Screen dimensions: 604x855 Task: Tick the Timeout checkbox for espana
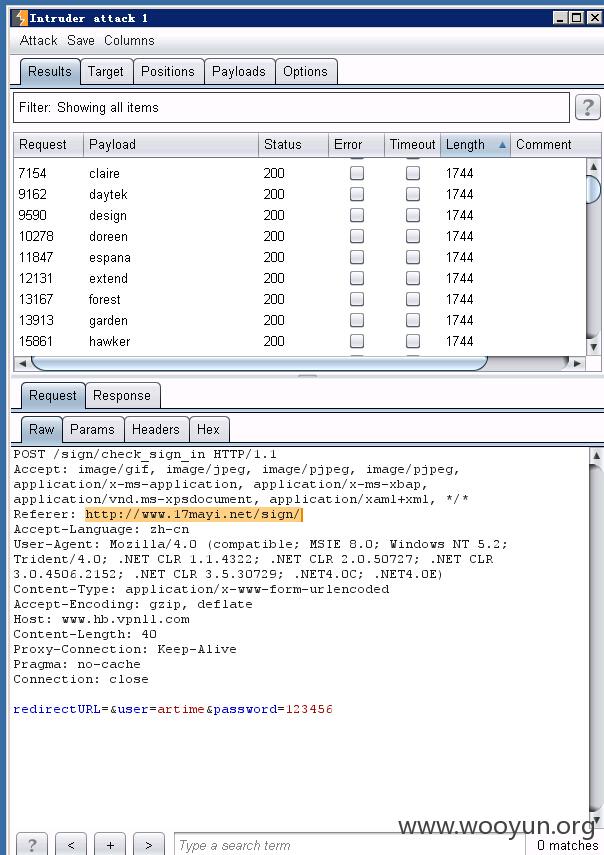(413, 257)
